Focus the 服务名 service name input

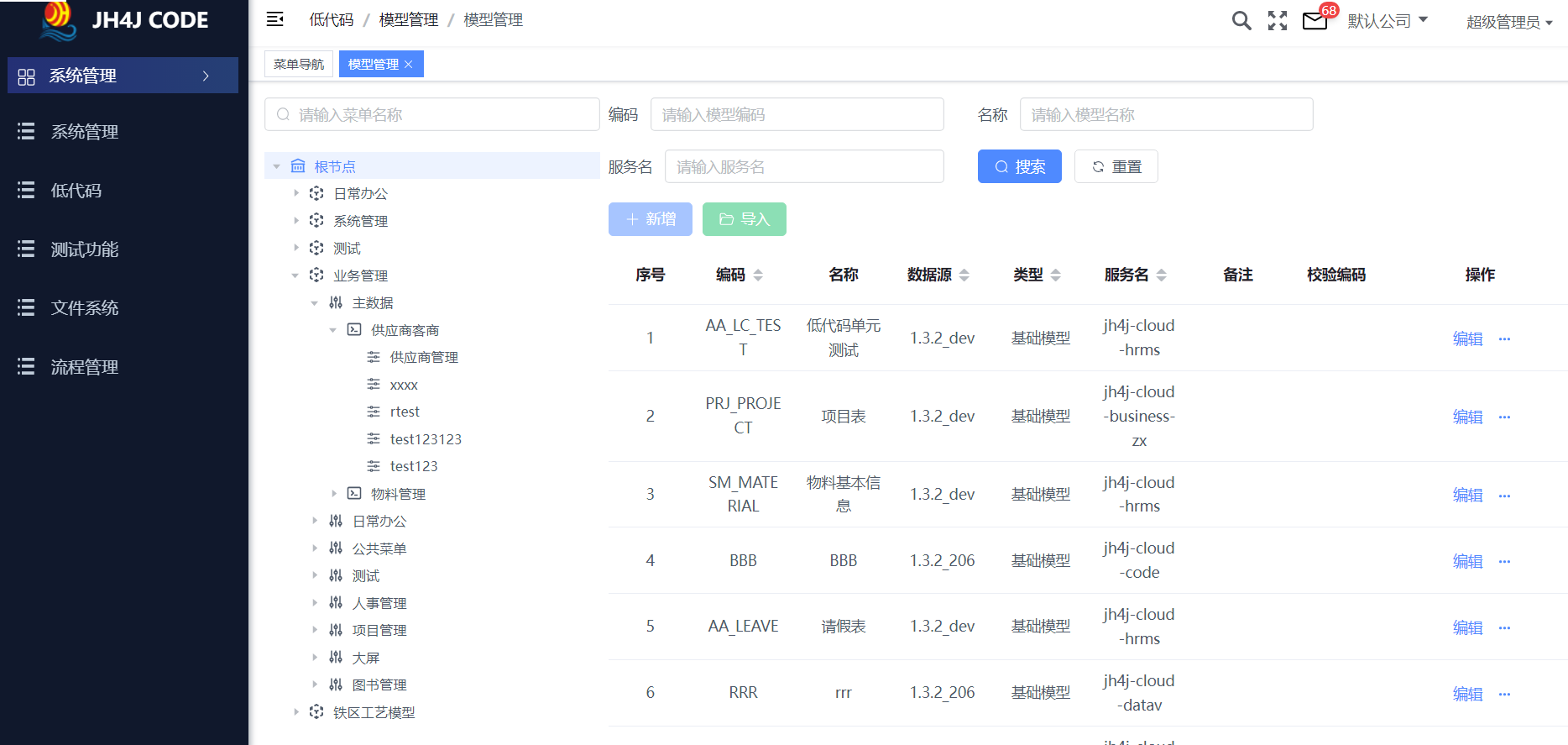coord(804,166)
